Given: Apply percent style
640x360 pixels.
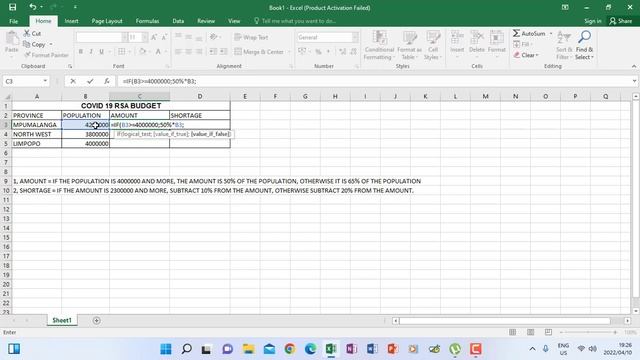Looking at the screenshot, I should 318,51.
